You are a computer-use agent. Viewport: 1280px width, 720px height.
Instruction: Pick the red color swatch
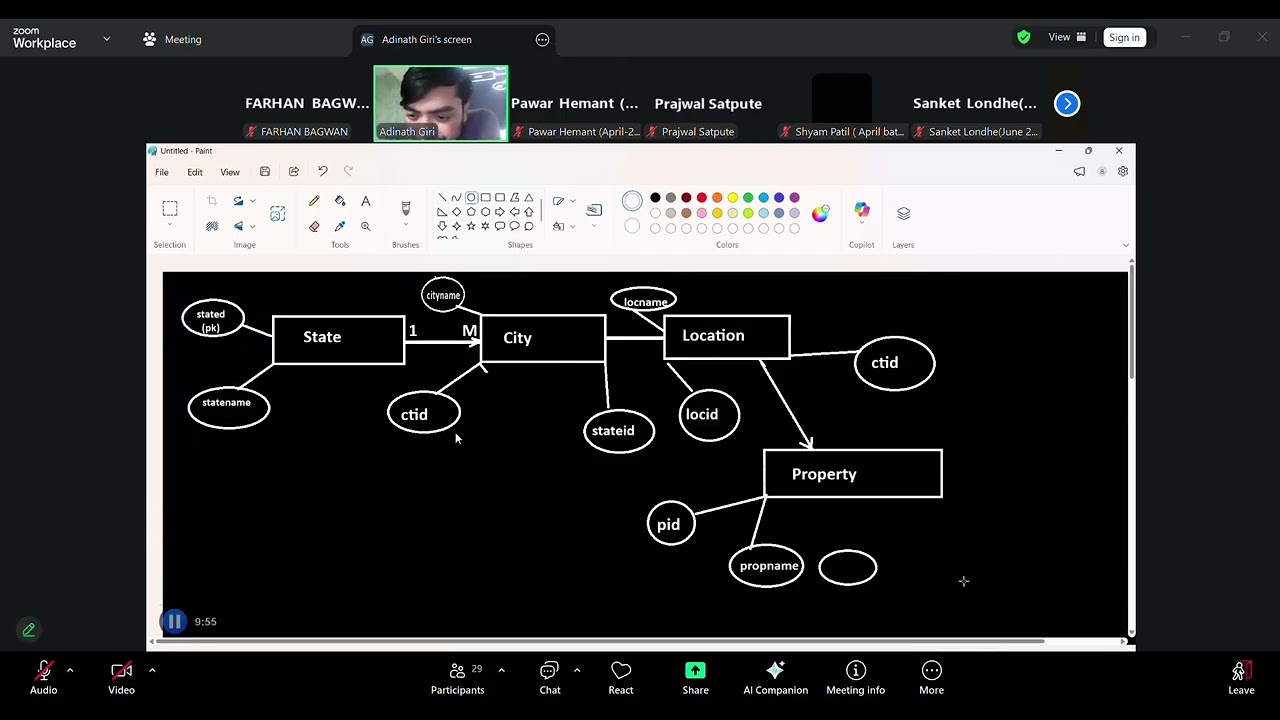point(702,198)
